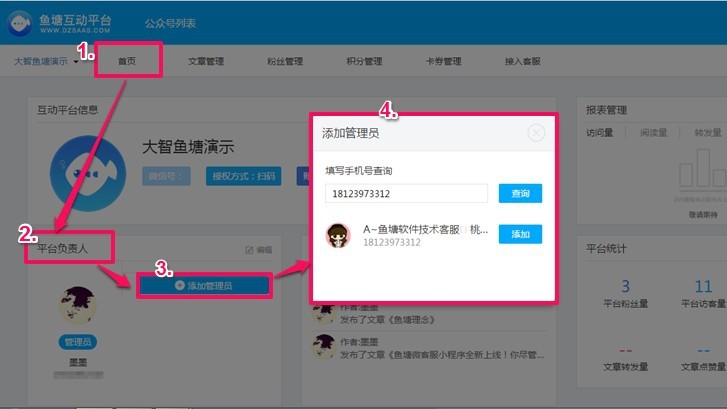The image size is (727, 409).
Task: Click the found user's avatar in dialog
Action: [338, 235]
